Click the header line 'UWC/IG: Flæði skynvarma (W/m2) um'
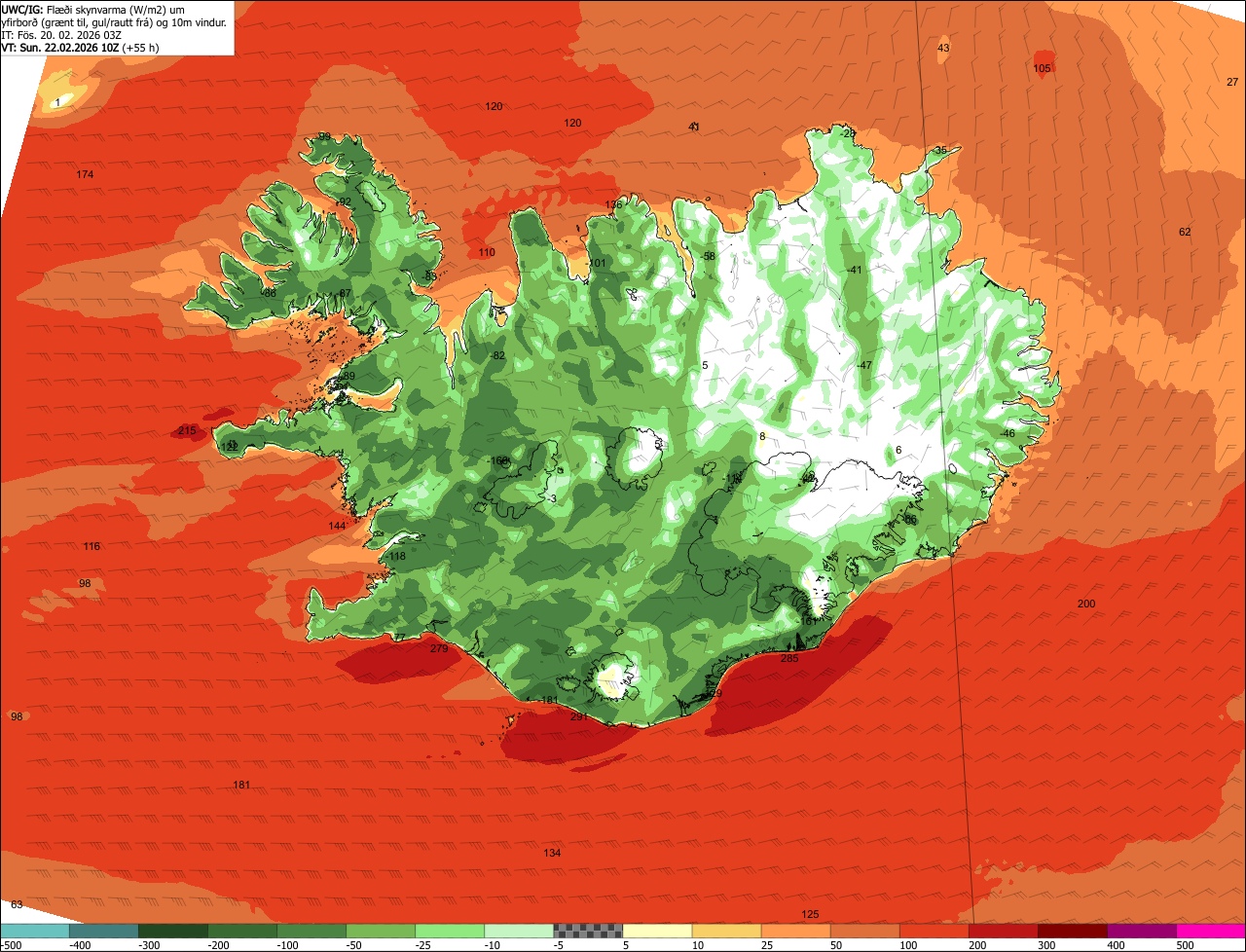This screenshot has height=952, width=1246. pos(93,9)
